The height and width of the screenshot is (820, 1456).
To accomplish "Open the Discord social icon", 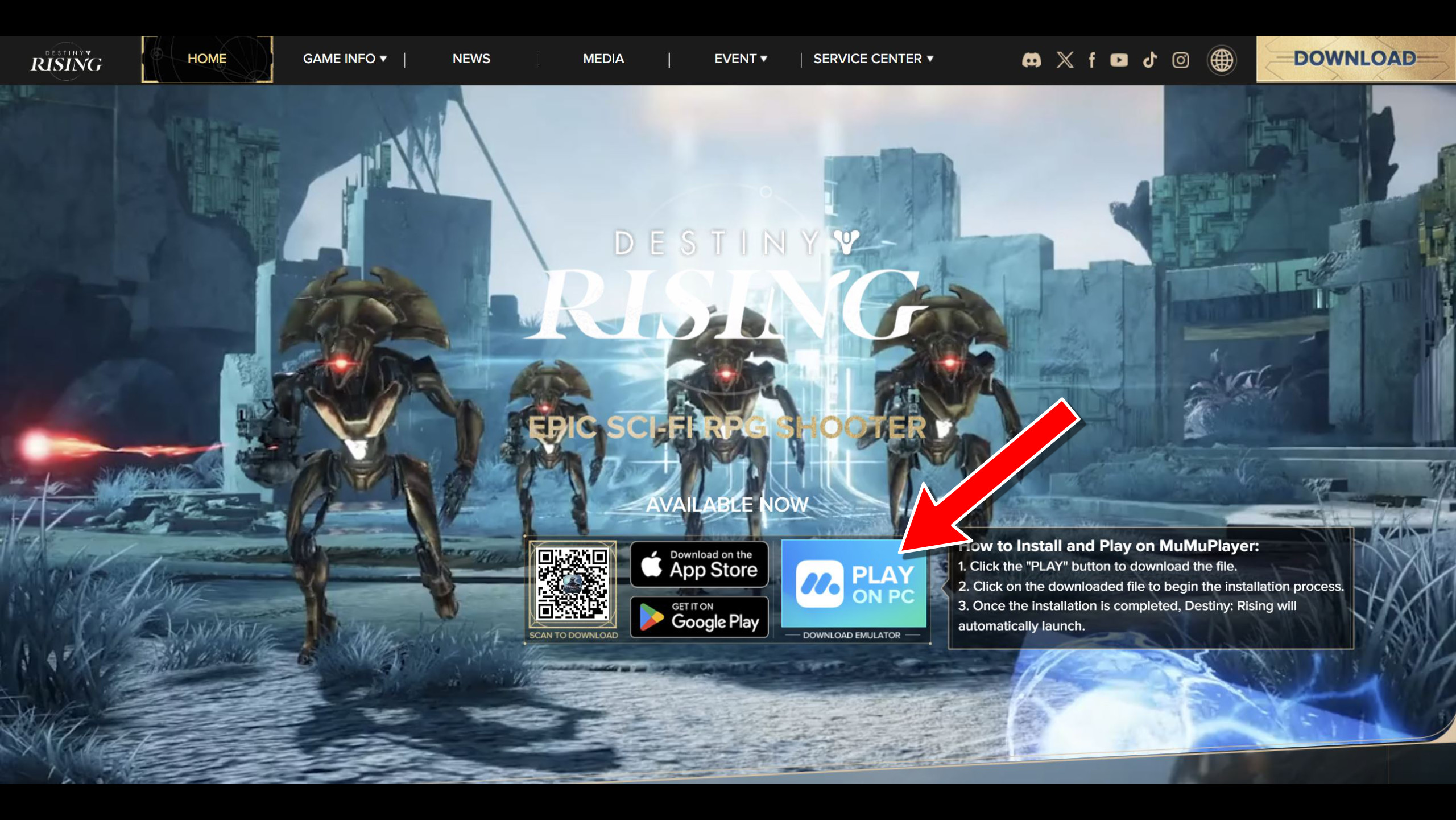I will click(x=1031, y=60).
